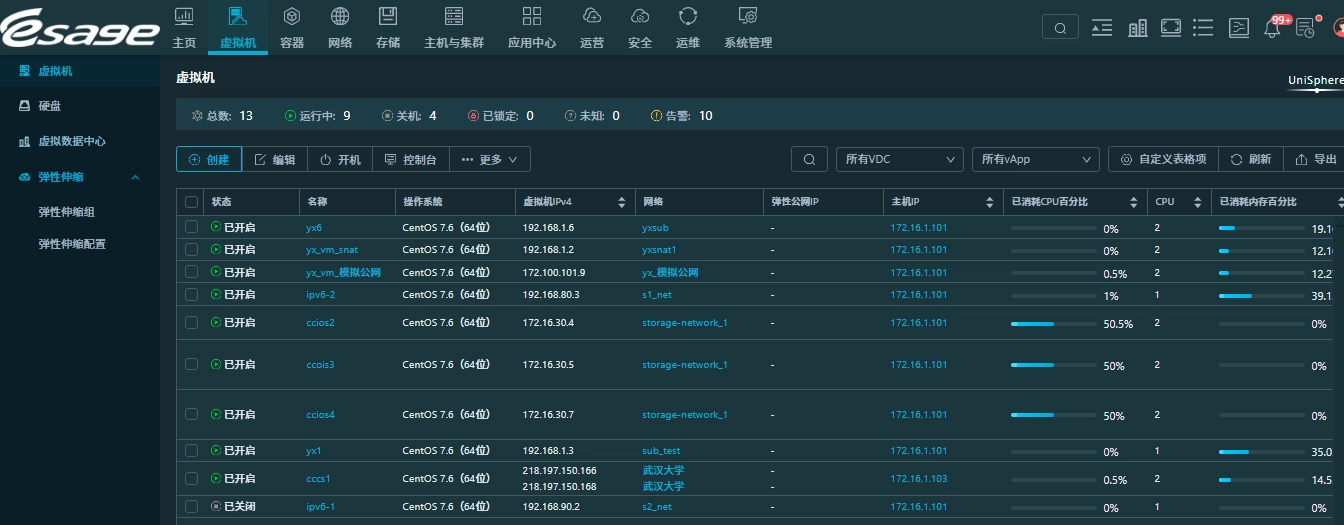The width and height of the screenshot is (1344, 525).
Task: Check the row checkbox for yx6
Action: point(192,227)
